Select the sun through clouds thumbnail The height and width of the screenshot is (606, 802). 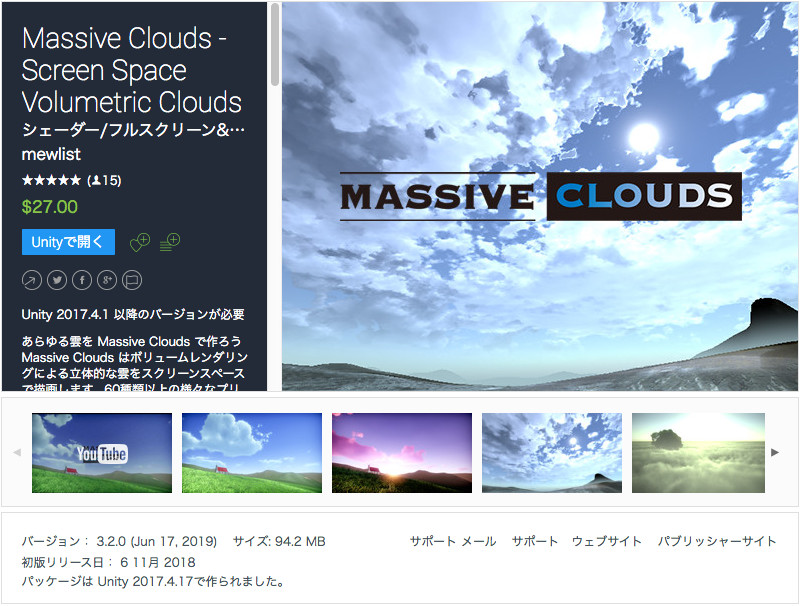[x=552, y=453]
